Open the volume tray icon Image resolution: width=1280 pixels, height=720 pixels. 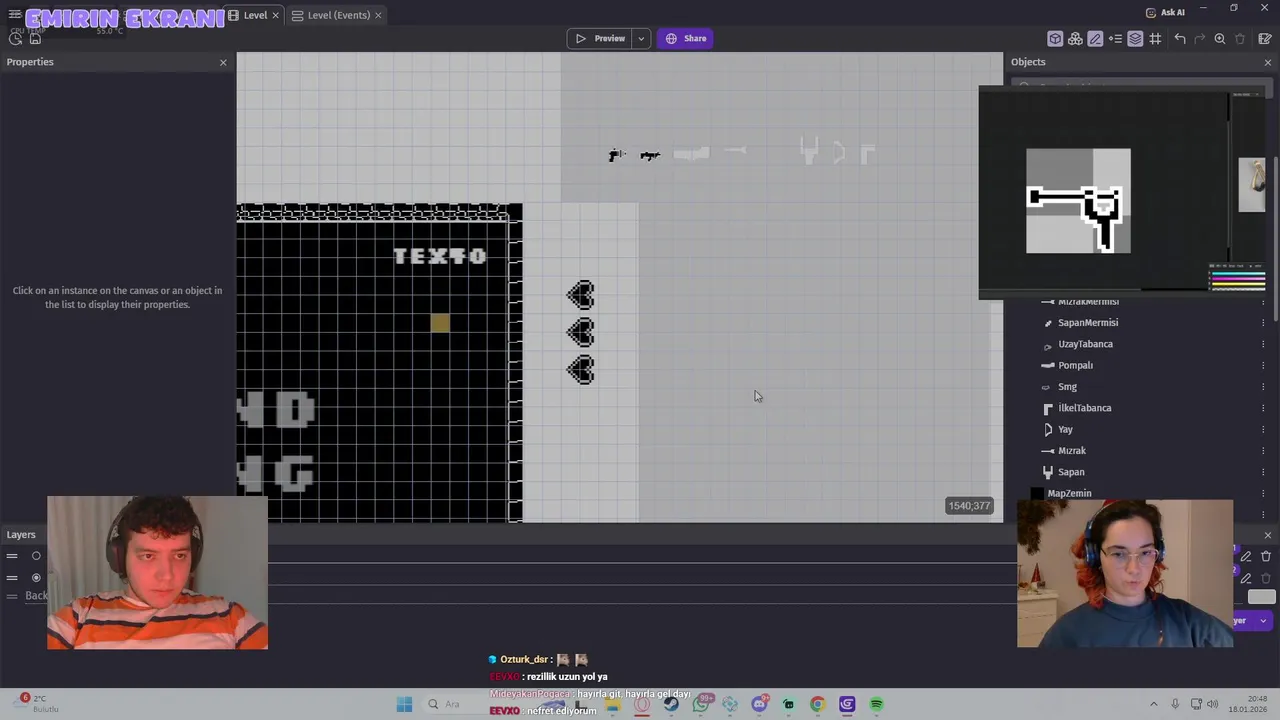coord(1213,704)
